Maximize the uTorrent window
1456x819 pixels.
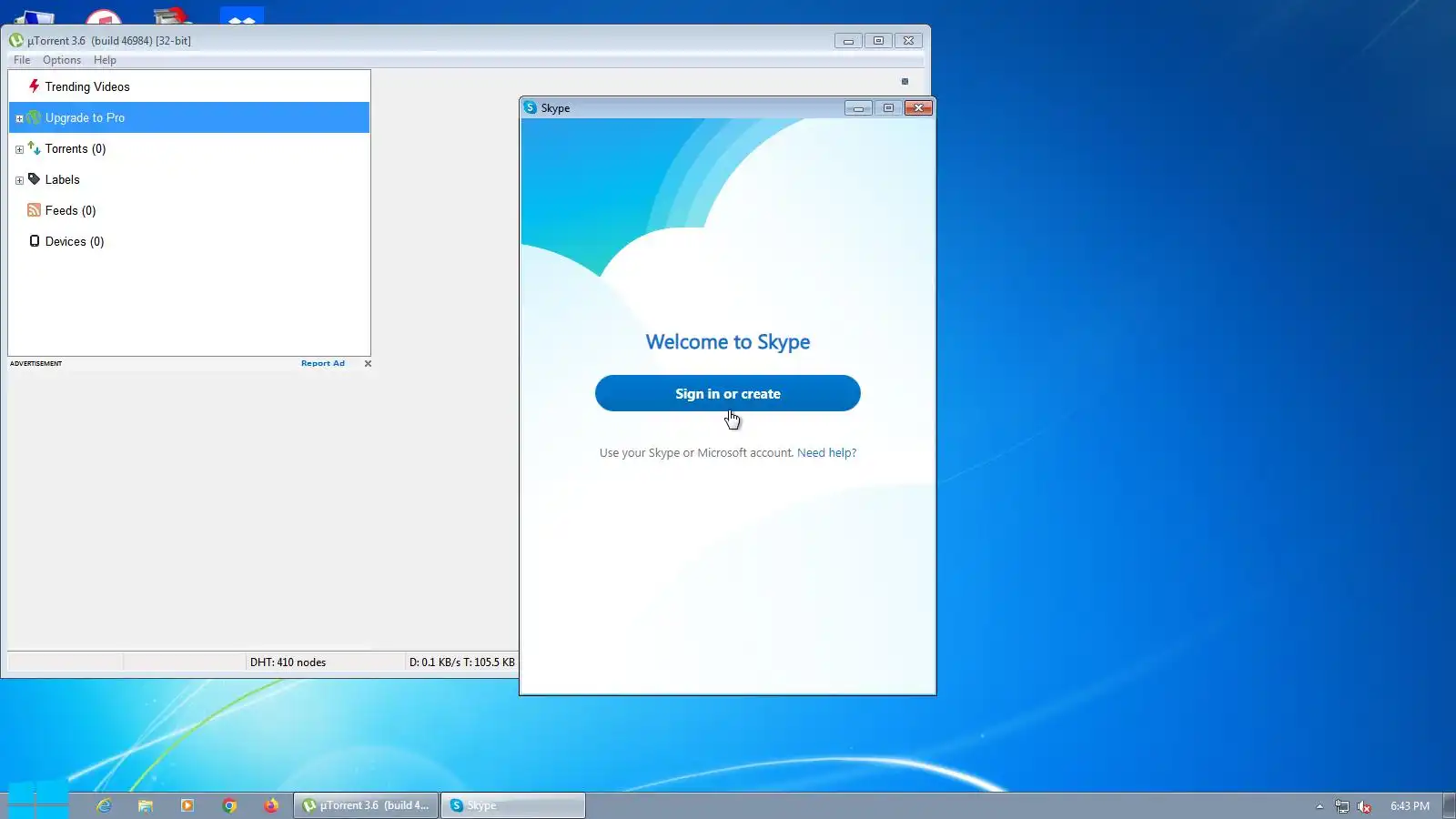click(x=878, y=41)
